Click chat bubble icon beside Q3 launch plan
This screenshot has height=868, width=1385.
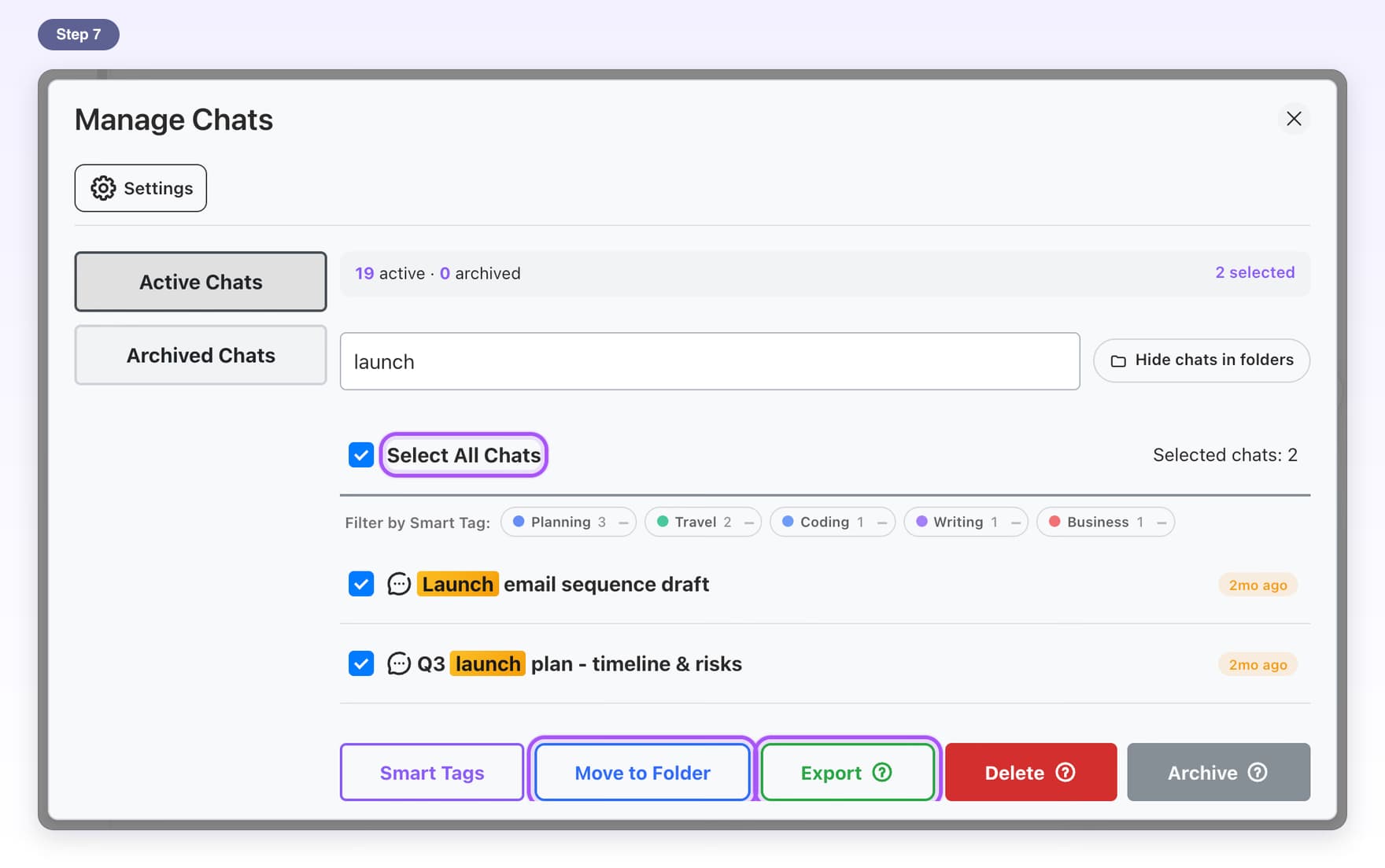(x=399, y=663)
